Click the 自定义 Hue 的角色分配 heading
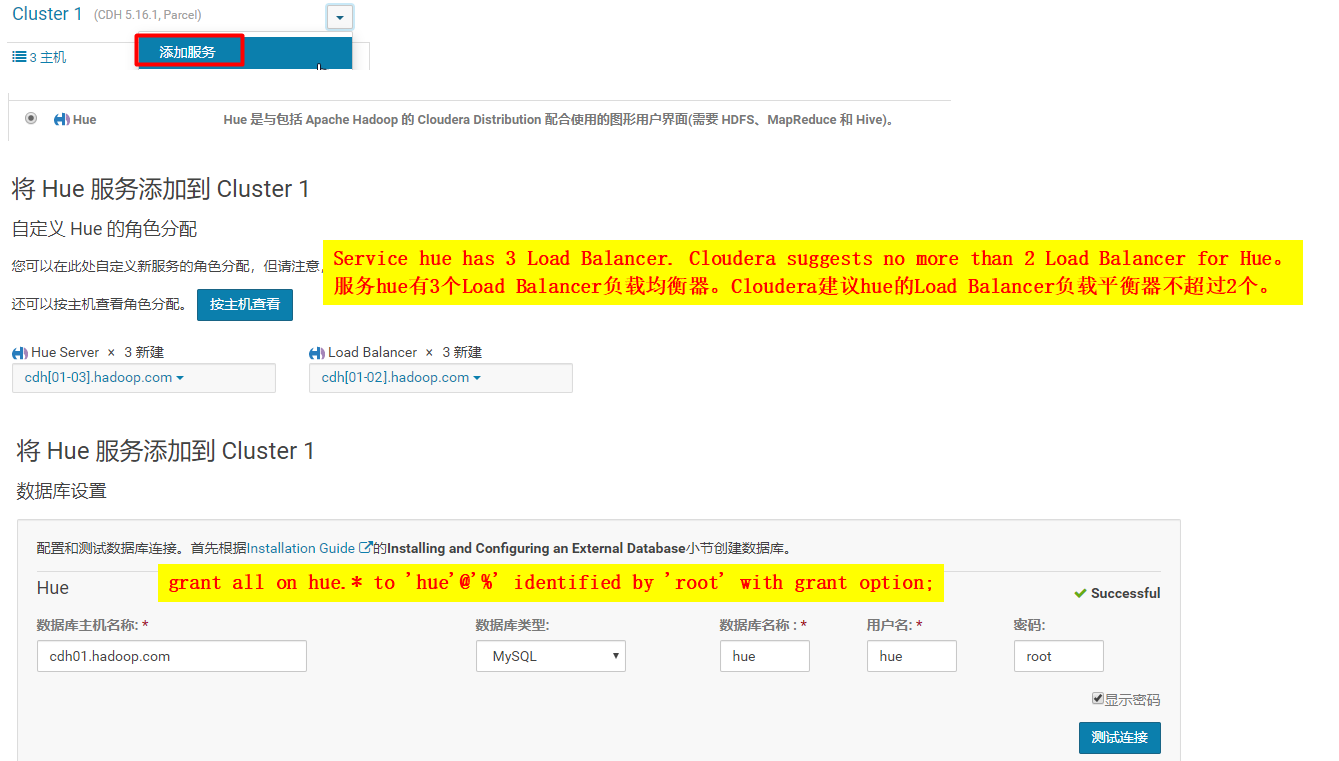This screenshot has height=761, width=1339. 104,229
